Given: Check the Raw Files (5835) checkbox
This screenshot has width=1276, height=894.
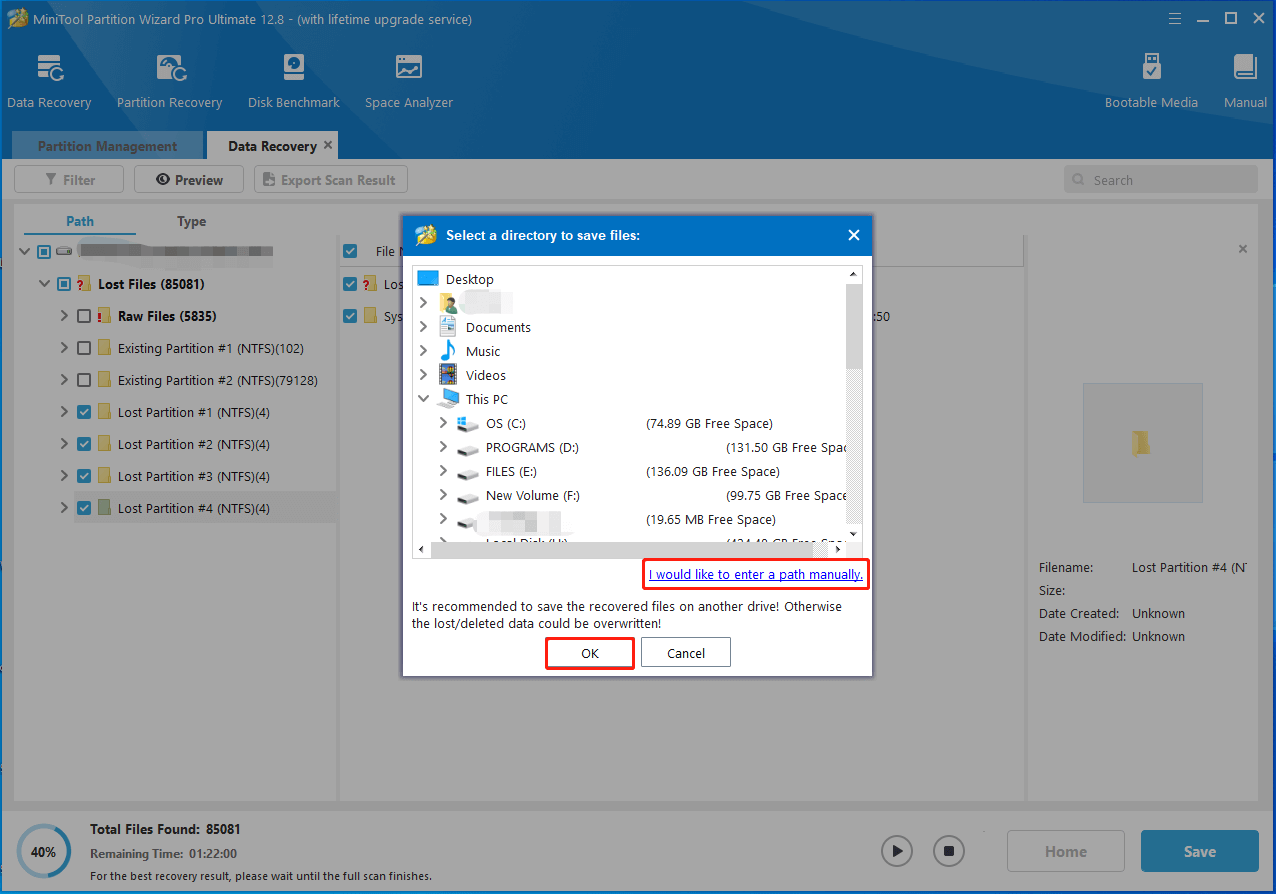Looking at the screenshot, I should point(84,316).
